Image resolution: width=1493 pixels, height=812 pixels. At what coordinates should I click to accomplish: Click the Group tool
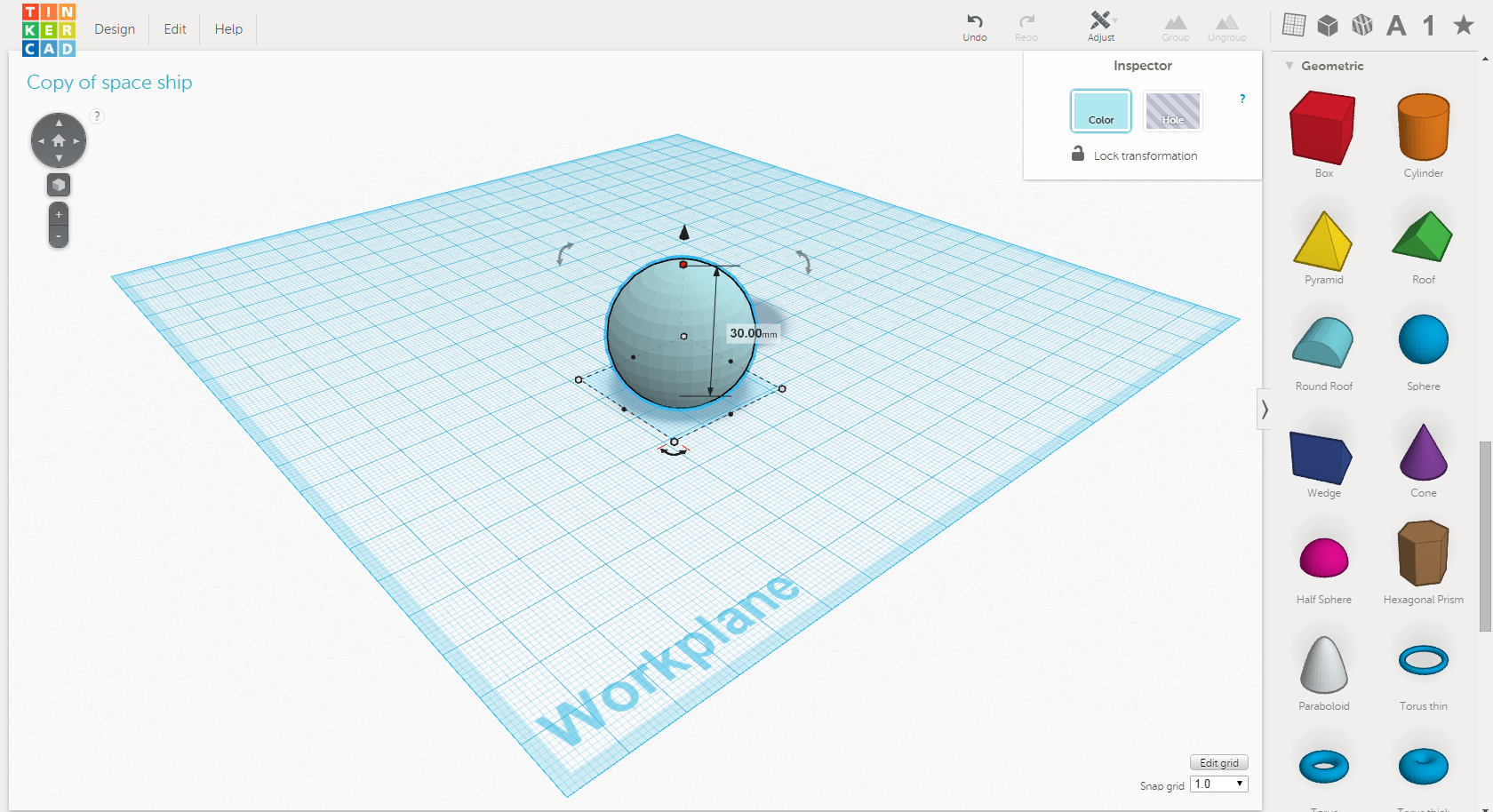(x=1176, y=28)
